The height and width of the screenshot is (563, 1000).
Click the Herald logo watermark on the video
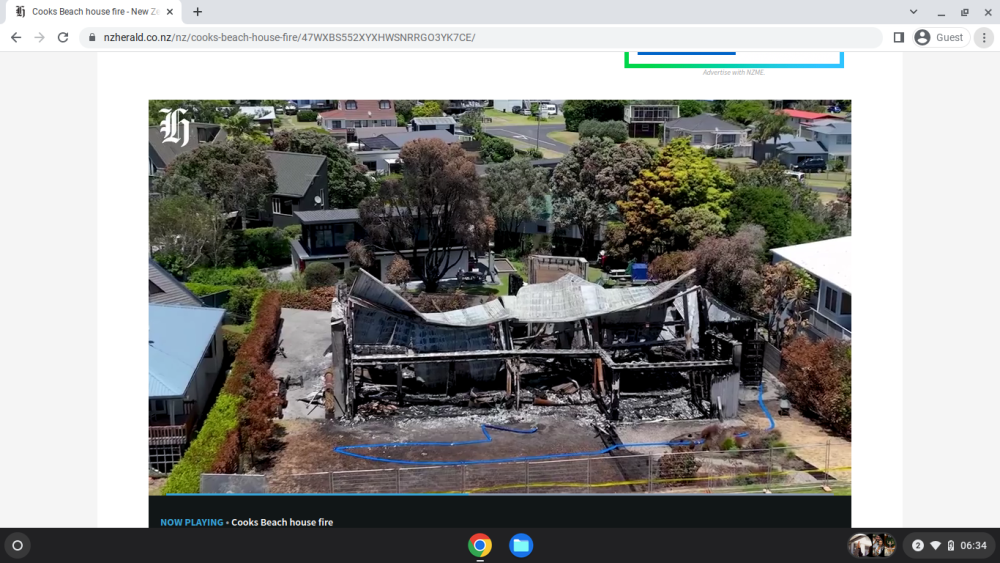[174, 127]
